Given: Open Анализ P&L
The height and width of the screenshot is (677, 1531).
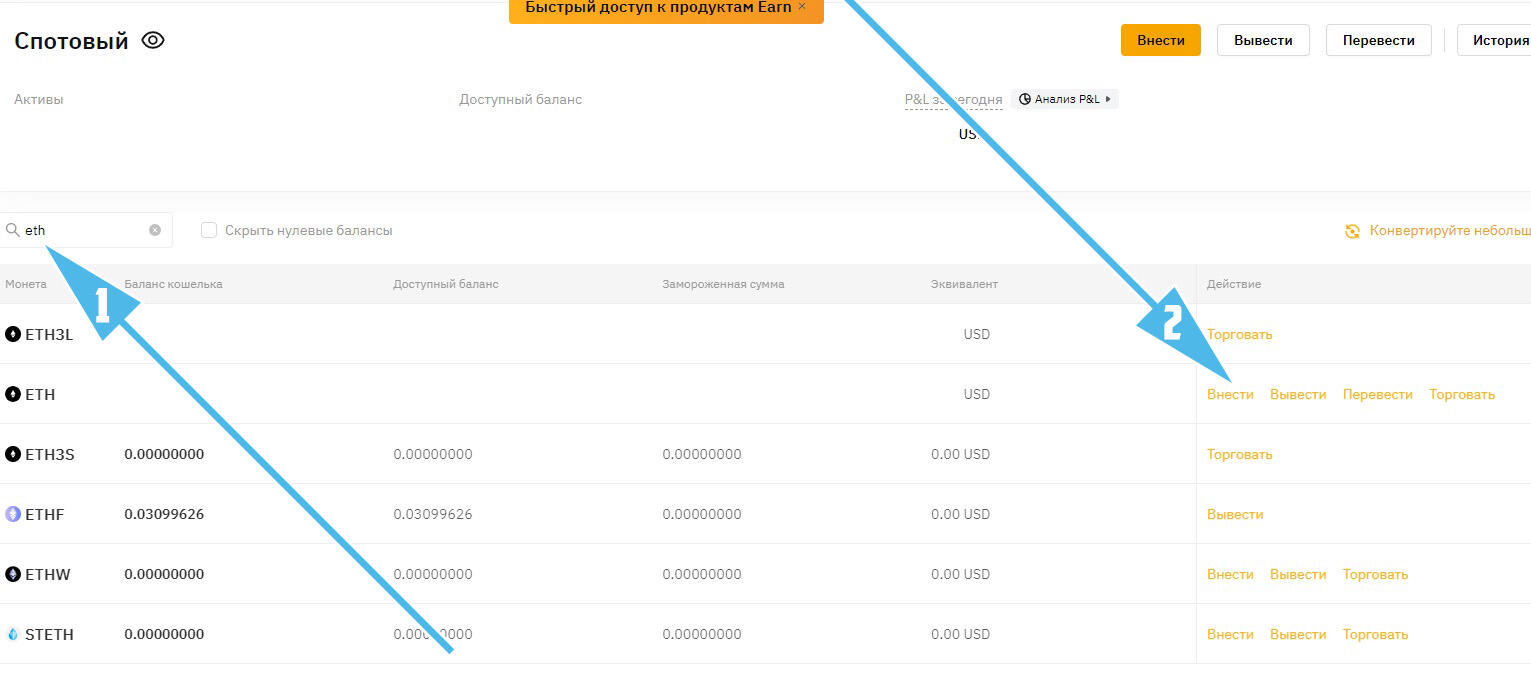Looking at the screenshot, I should 1065,99.
